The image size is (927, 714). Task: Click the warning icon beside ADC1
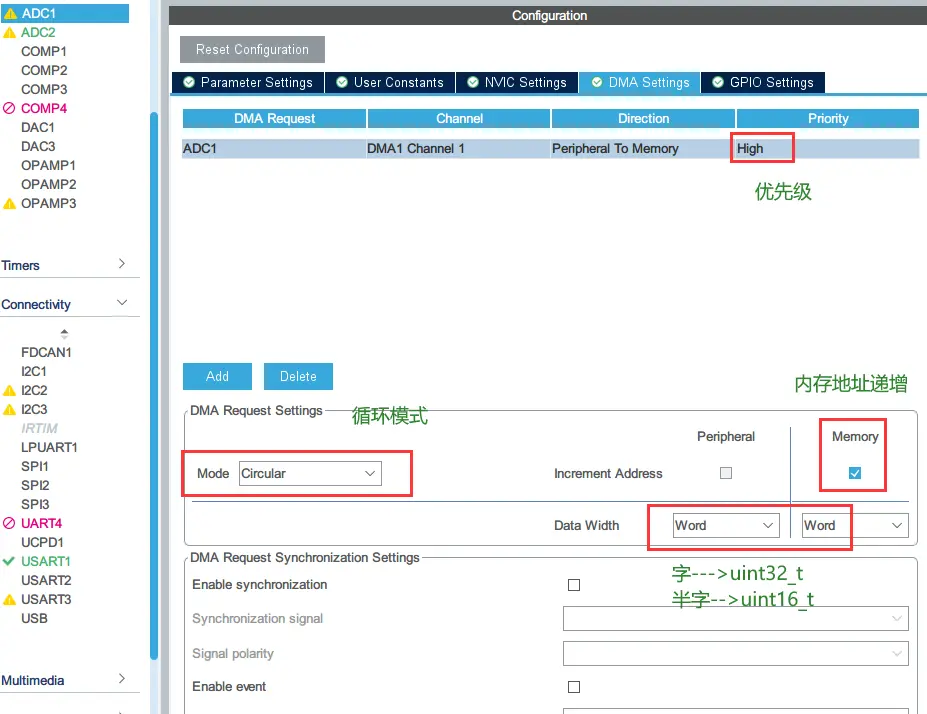coord(10,14)
